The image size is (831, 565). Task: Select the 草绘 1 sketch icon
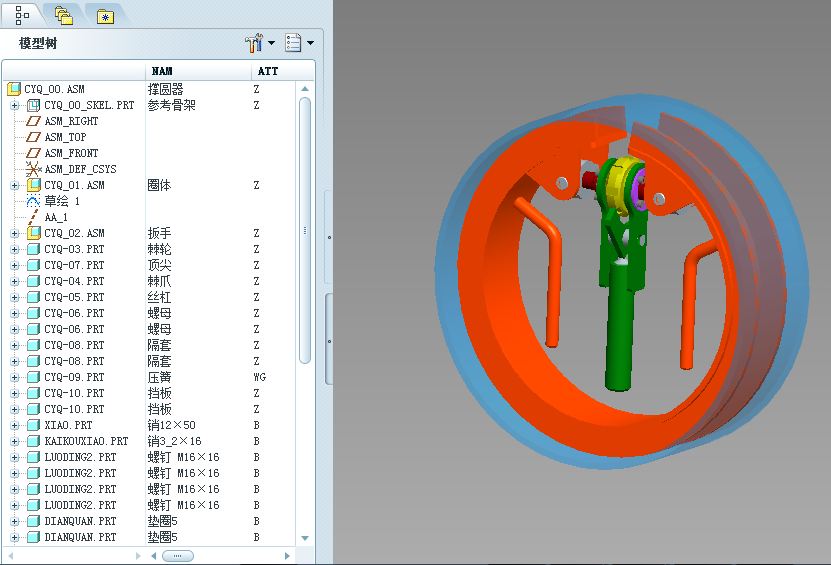pos(33,201)
